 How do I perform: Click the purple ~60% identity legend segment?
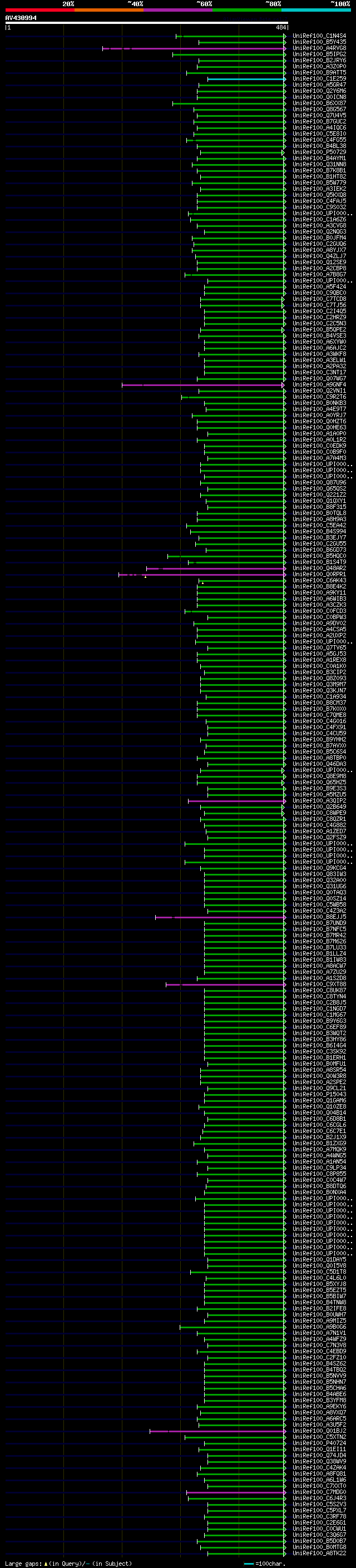coord(179,11)
